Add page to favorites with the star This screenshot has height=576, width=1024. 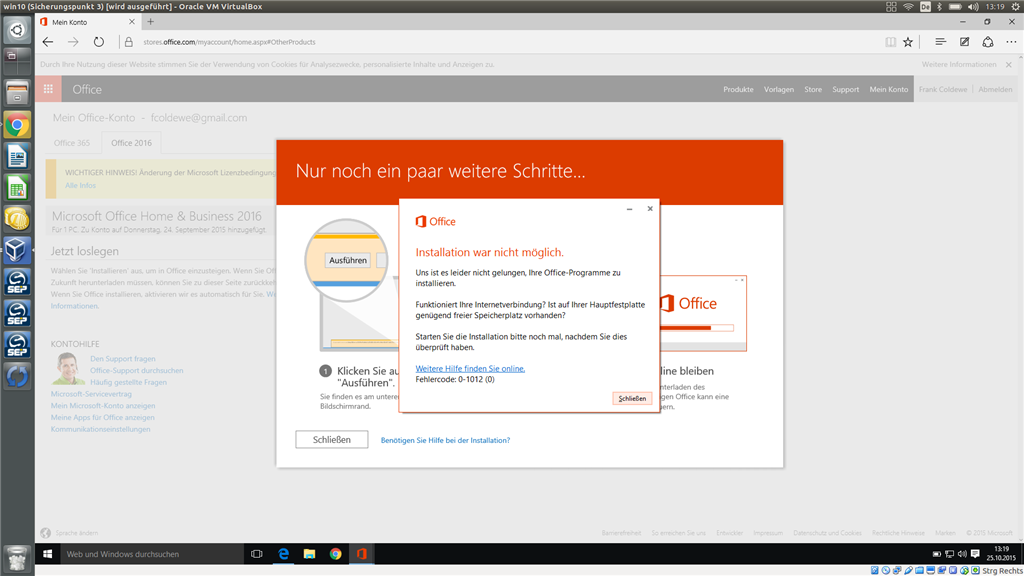point(908,42)
